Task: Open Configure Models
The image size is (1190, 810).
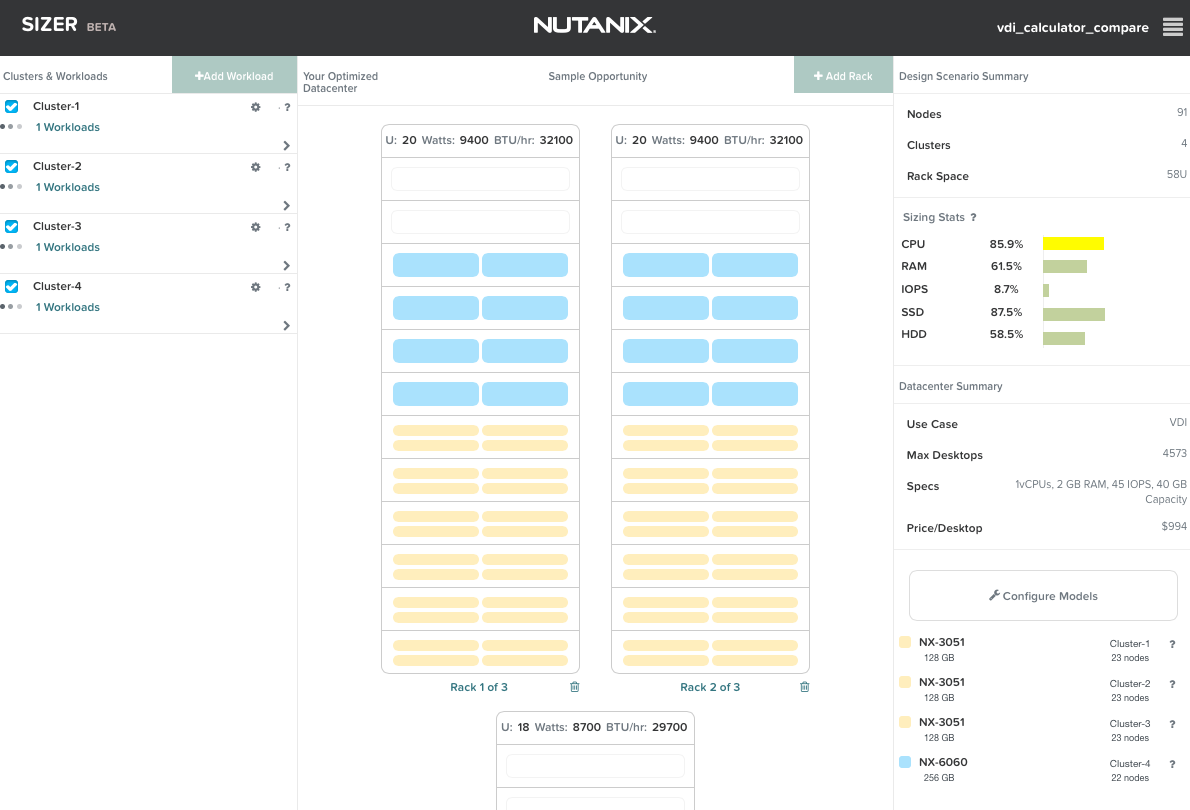Action: (1043, 596)
